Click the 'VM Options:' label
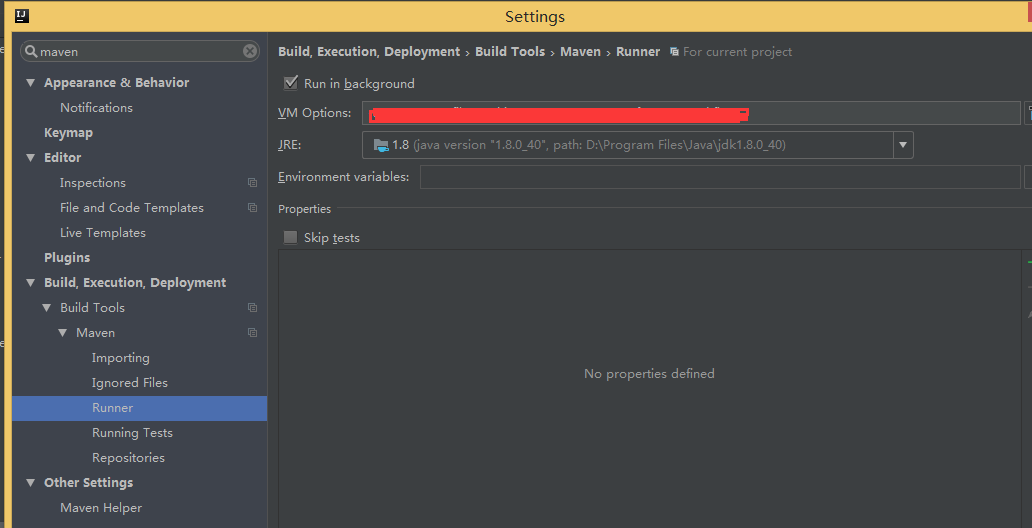The height and width of the screenshot is (528, 1032). click(315, 113)
